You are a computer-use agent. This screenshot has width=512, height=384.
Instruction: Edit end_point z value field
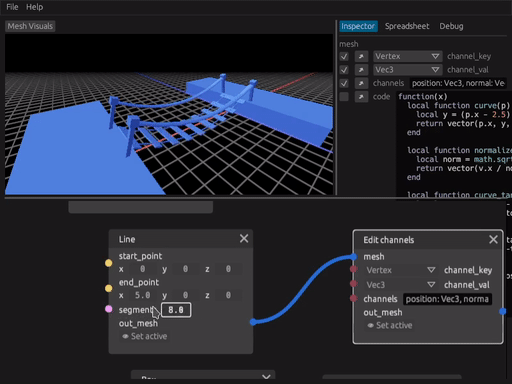pos(228,295)
